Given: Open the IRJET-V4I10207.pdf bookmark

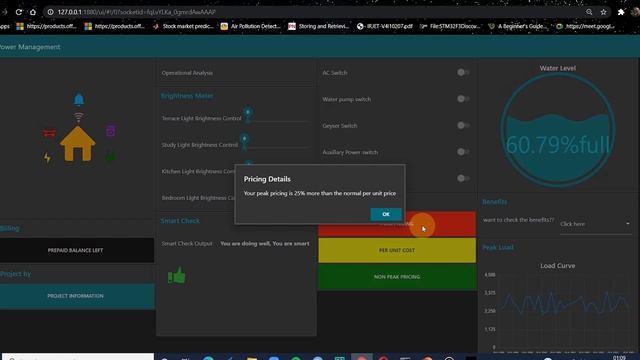Looking at the screenshot, I should (x=385, y=26).
